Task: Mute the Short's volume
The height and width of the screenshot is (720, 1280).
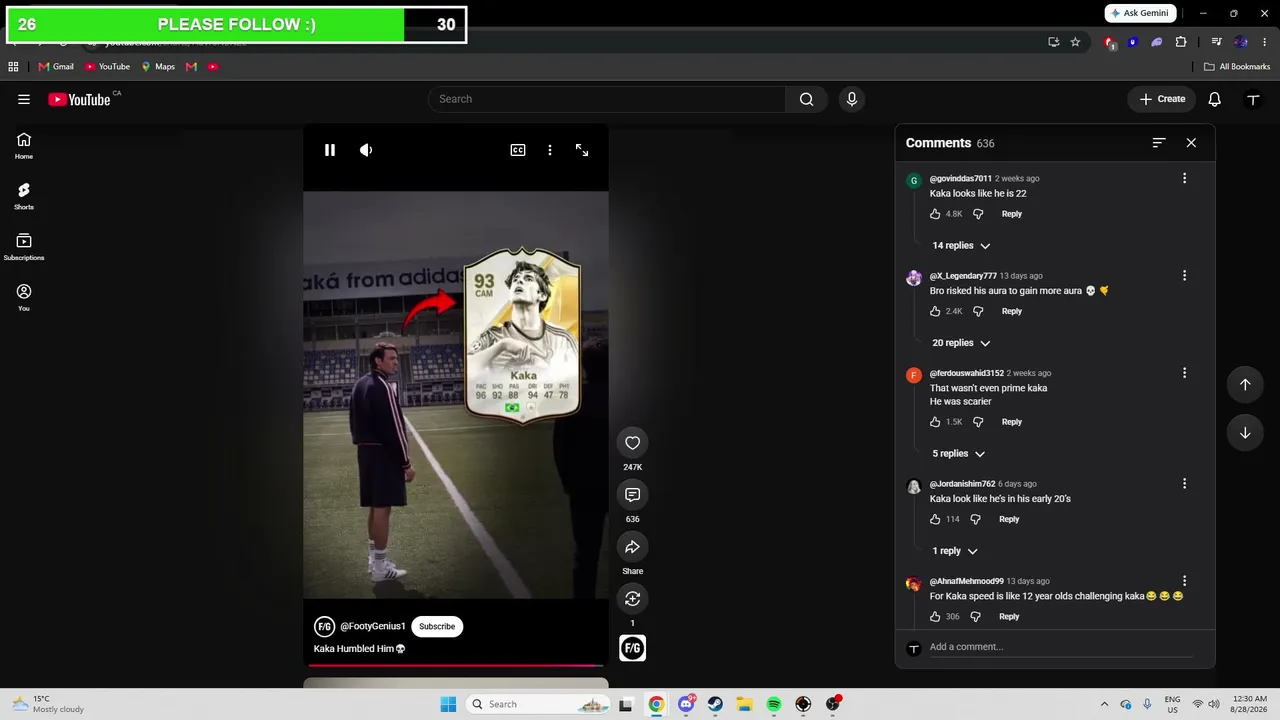Action: click(x=366, y=150)
